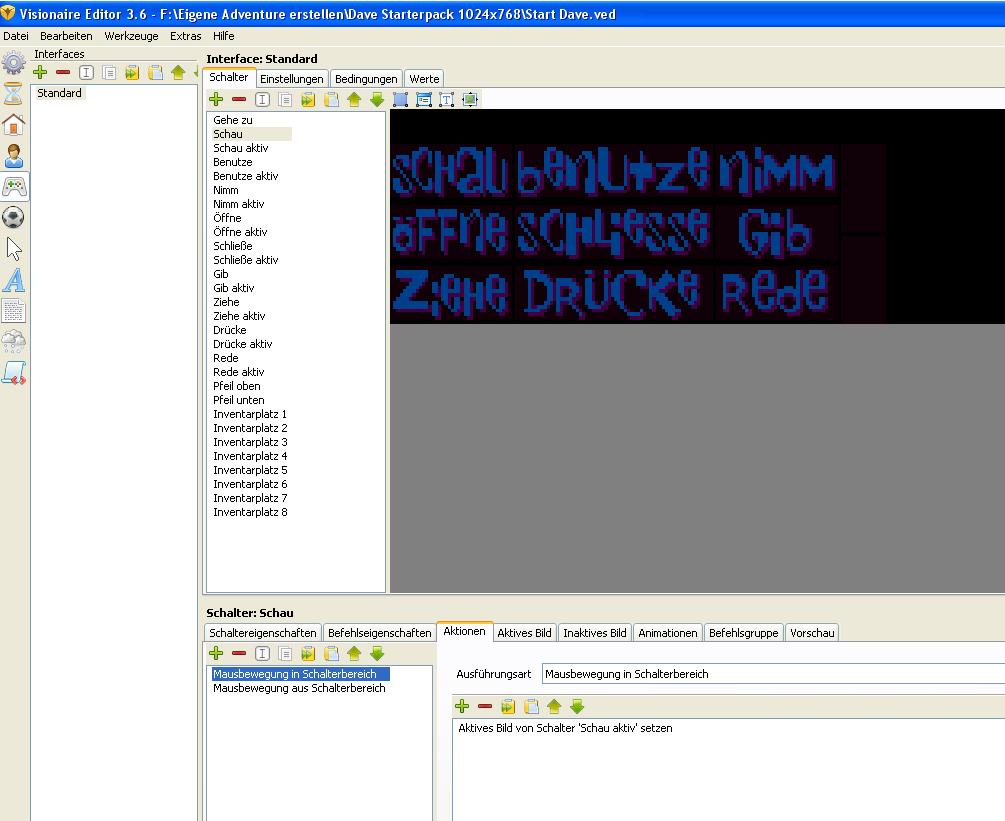Open the Fonts letter A section
The width and height of the screenshot is (1005, 821).
pyautogui.click(x=13, y=280)
